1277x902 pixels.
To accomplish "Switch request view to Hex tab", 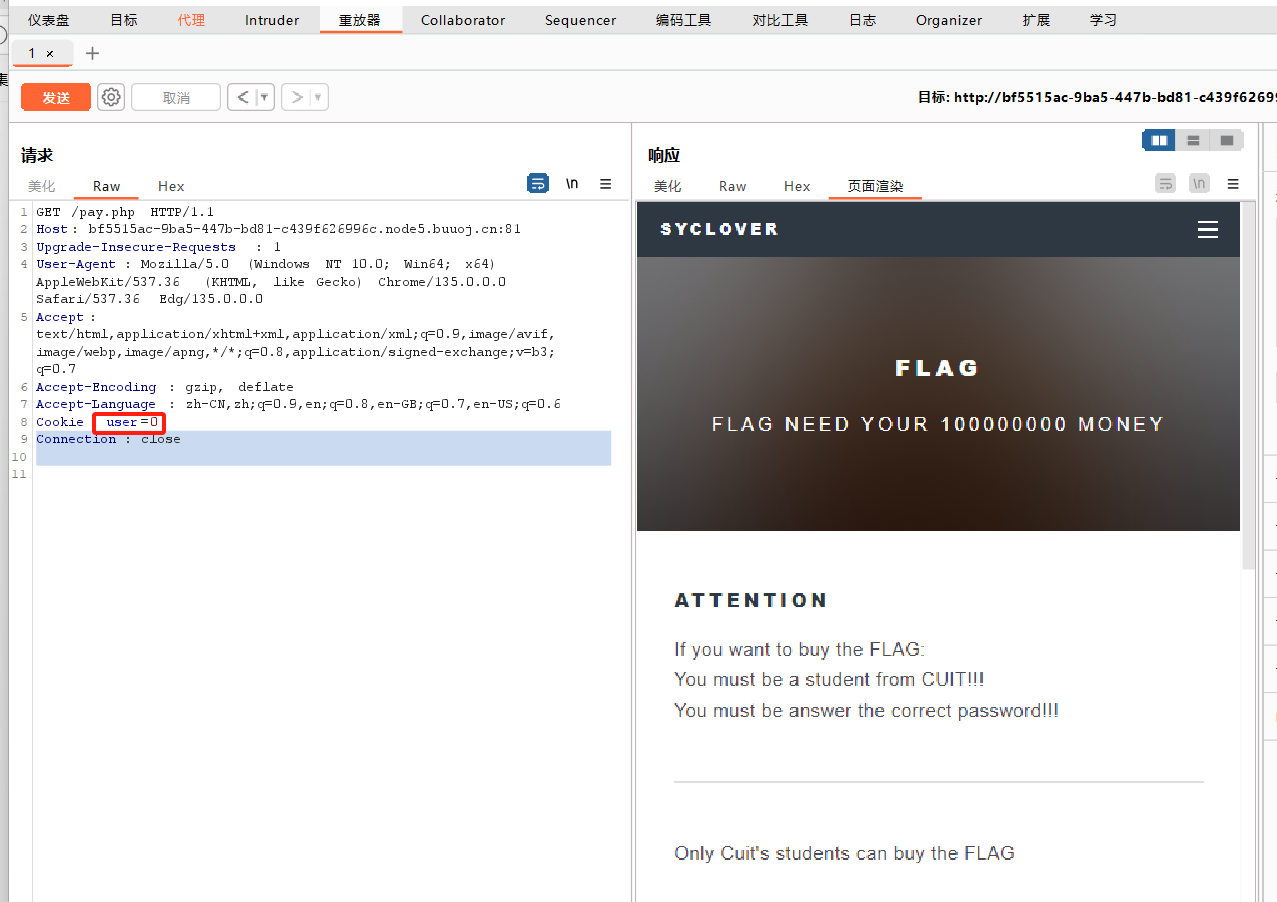I will click(x=171, y=186).
